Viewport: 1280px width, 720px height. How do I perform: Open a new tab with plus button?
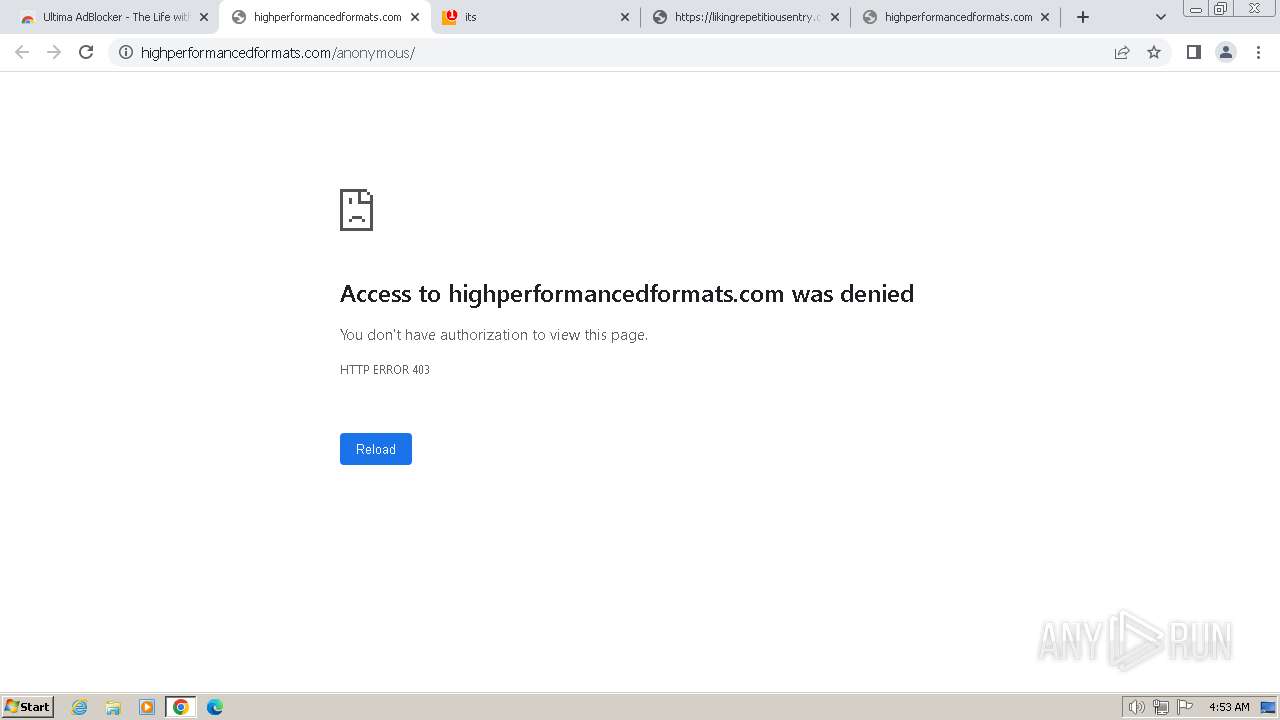1083,17
